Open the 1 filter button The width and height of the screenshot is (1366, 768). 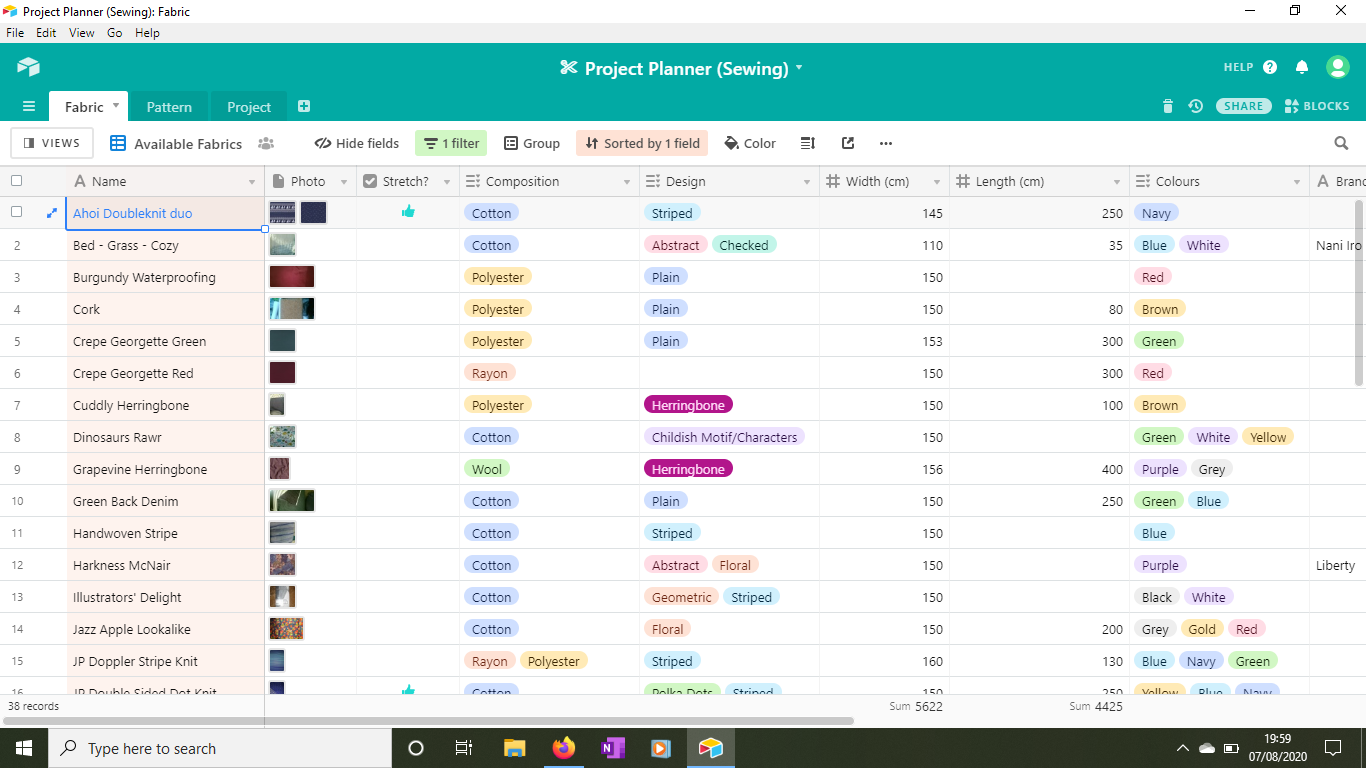[451, 143]
